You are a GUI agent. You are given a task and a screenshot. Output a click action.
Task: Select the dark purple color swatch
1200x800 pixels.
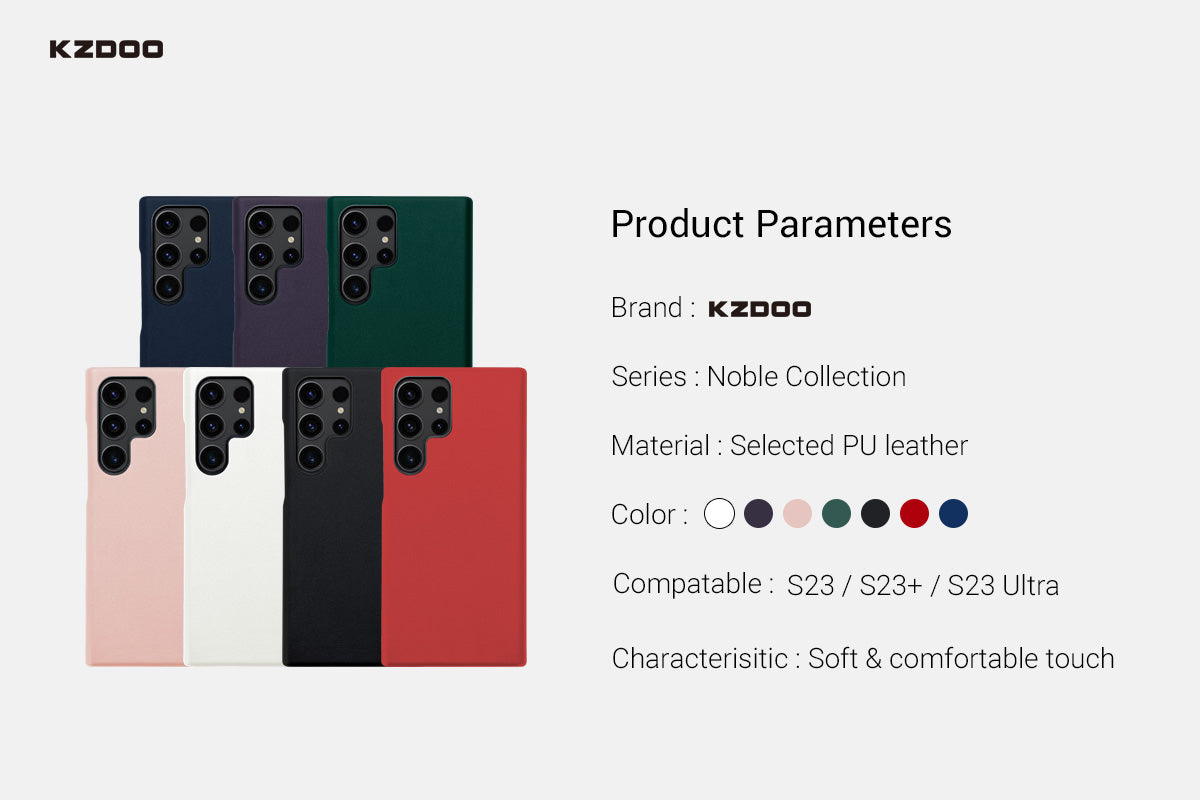[758, 514]
